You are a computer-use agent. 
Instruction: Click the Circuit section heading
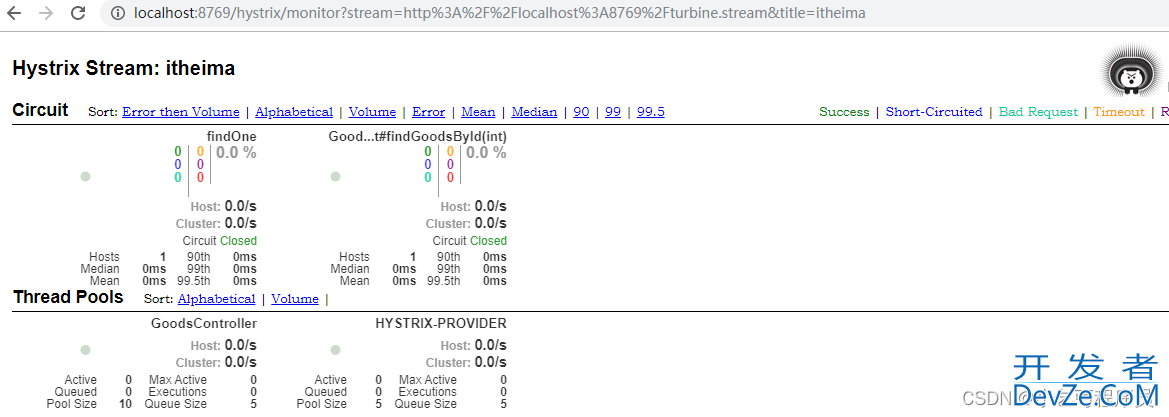pos(40,110)
